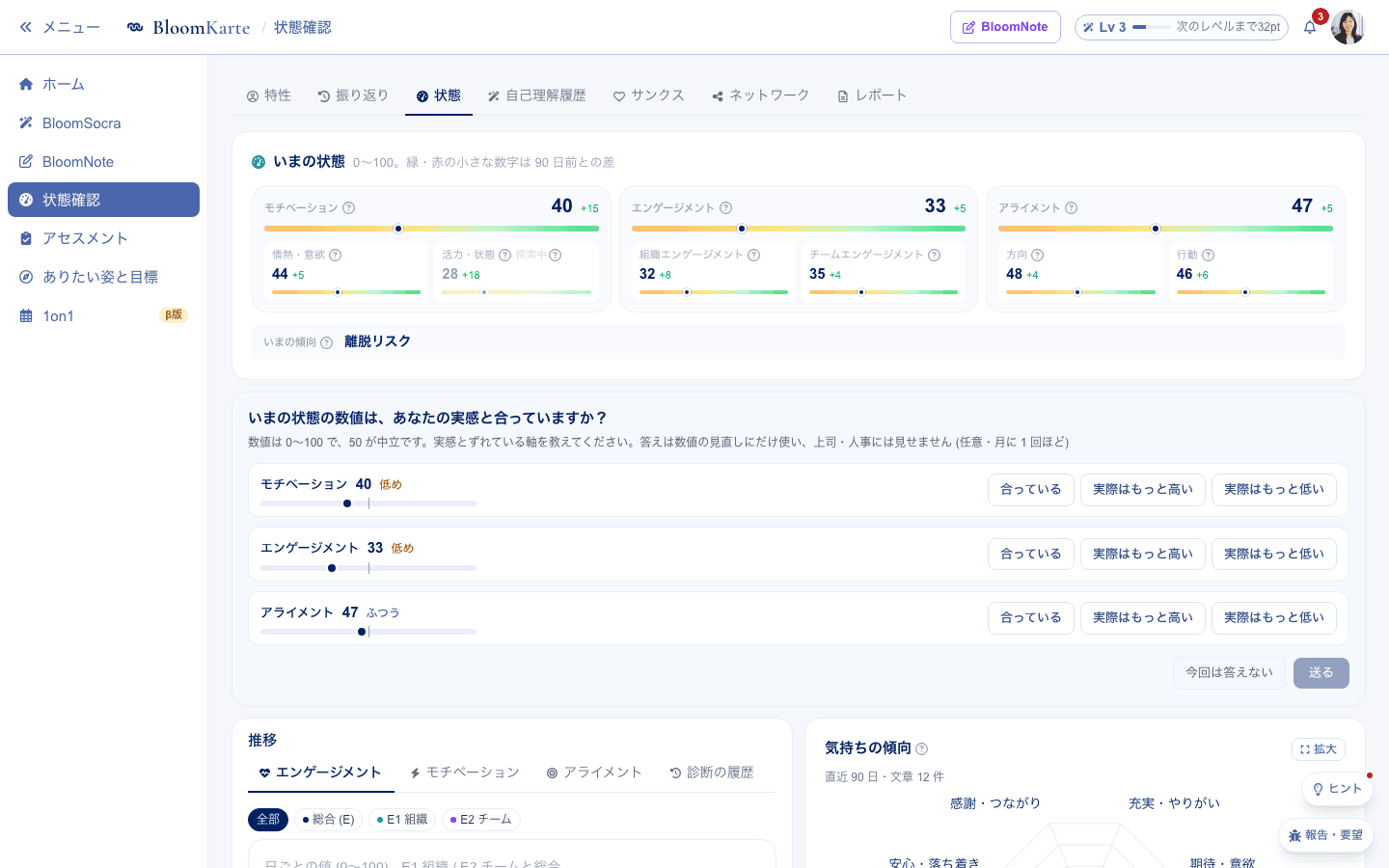This screenshot has height=868, width=1389.
Task: Select 合っている for モチベーション row
Action: point(1031,490)
